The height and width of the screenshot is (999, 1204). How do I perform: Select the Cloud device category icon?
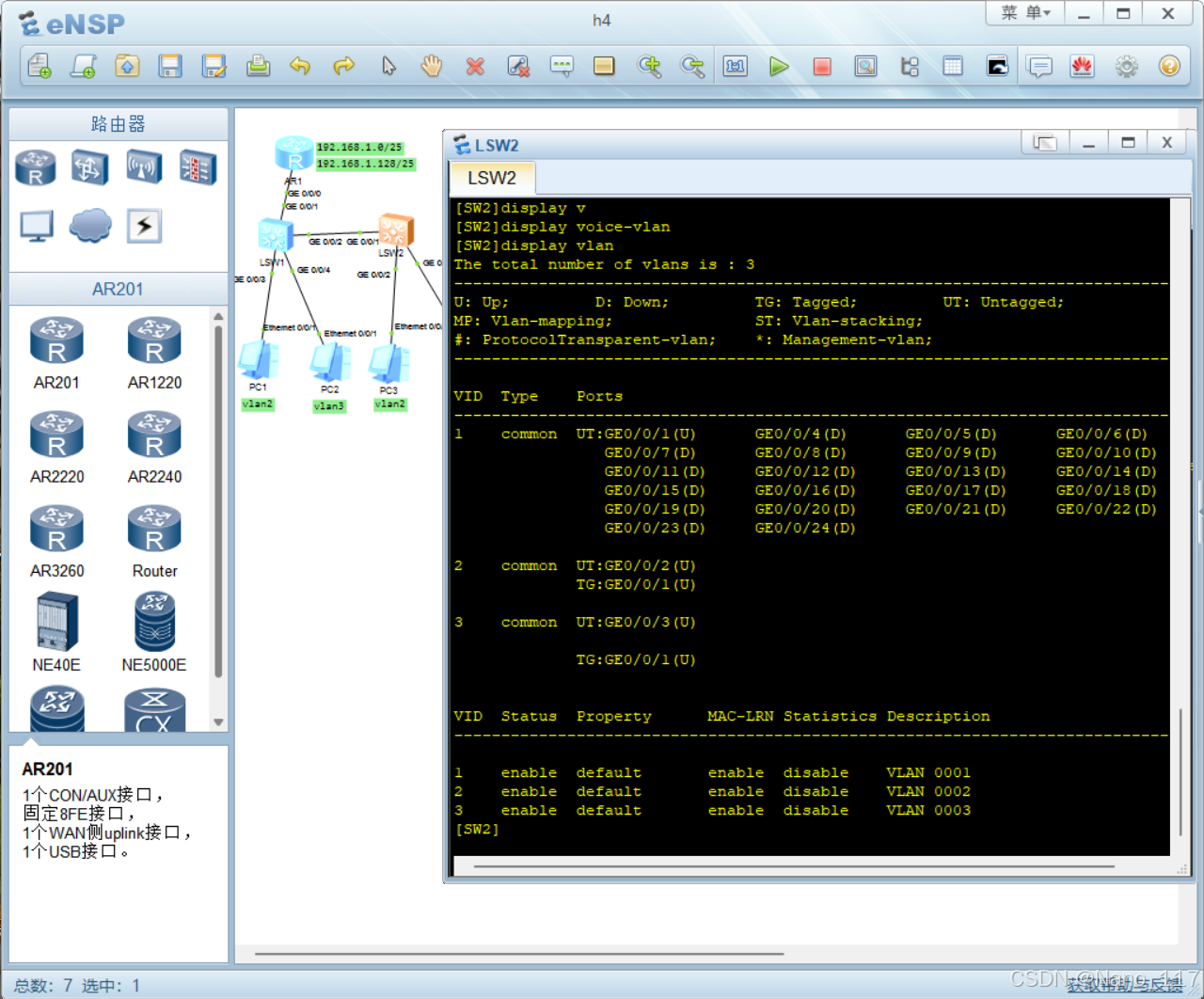click(90, 226)
